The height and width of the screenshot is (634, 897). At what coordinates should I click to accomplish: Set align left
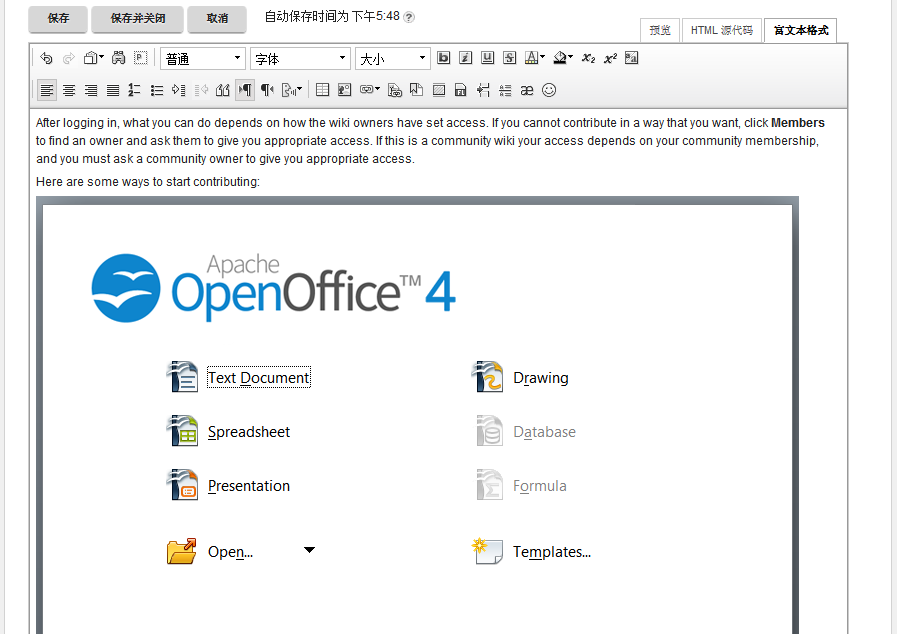(x=47, y=90)
